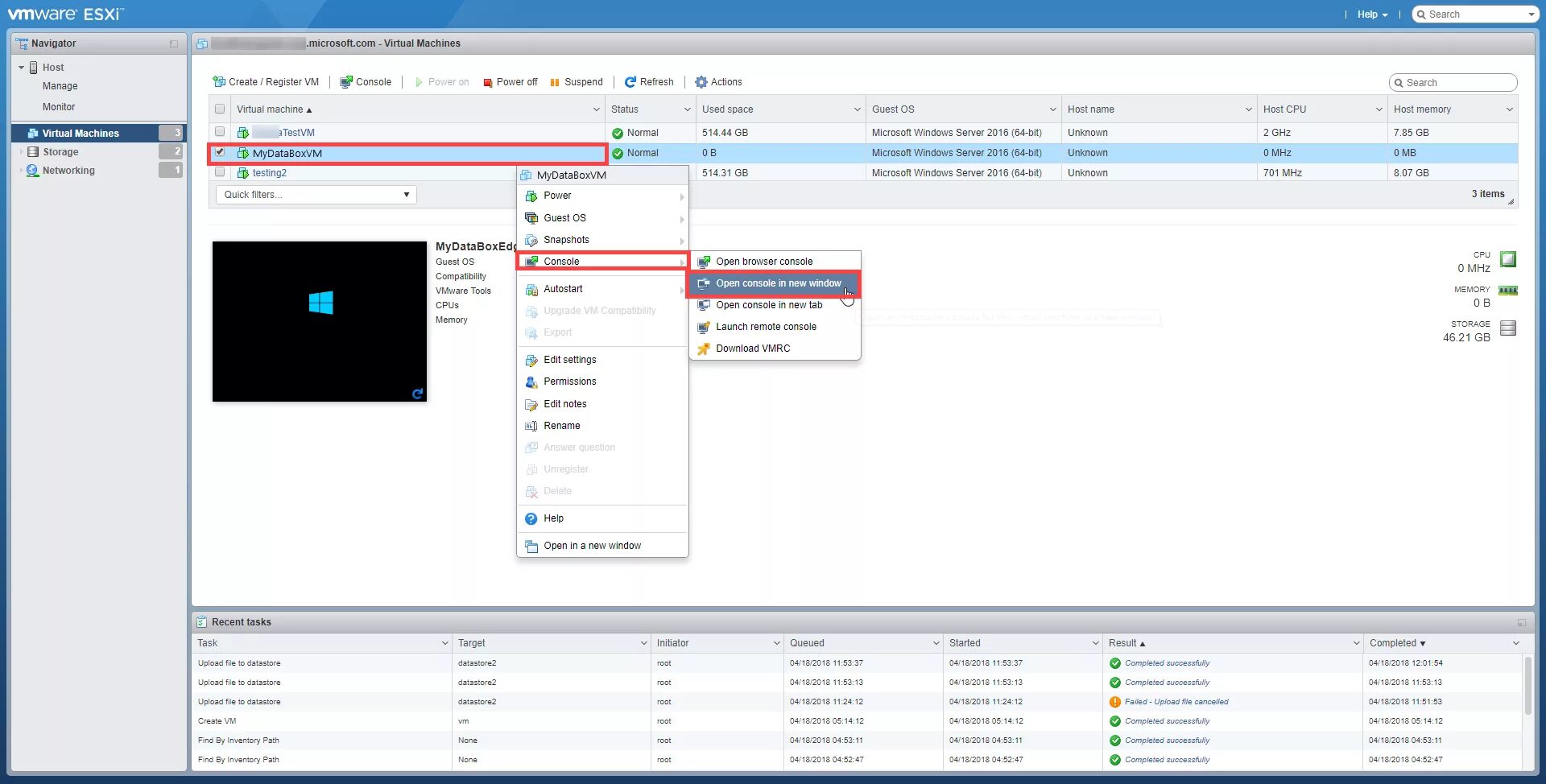1546x784 pixels.
Task: Sort tasks by Result column header
Action: (1233, 643)
